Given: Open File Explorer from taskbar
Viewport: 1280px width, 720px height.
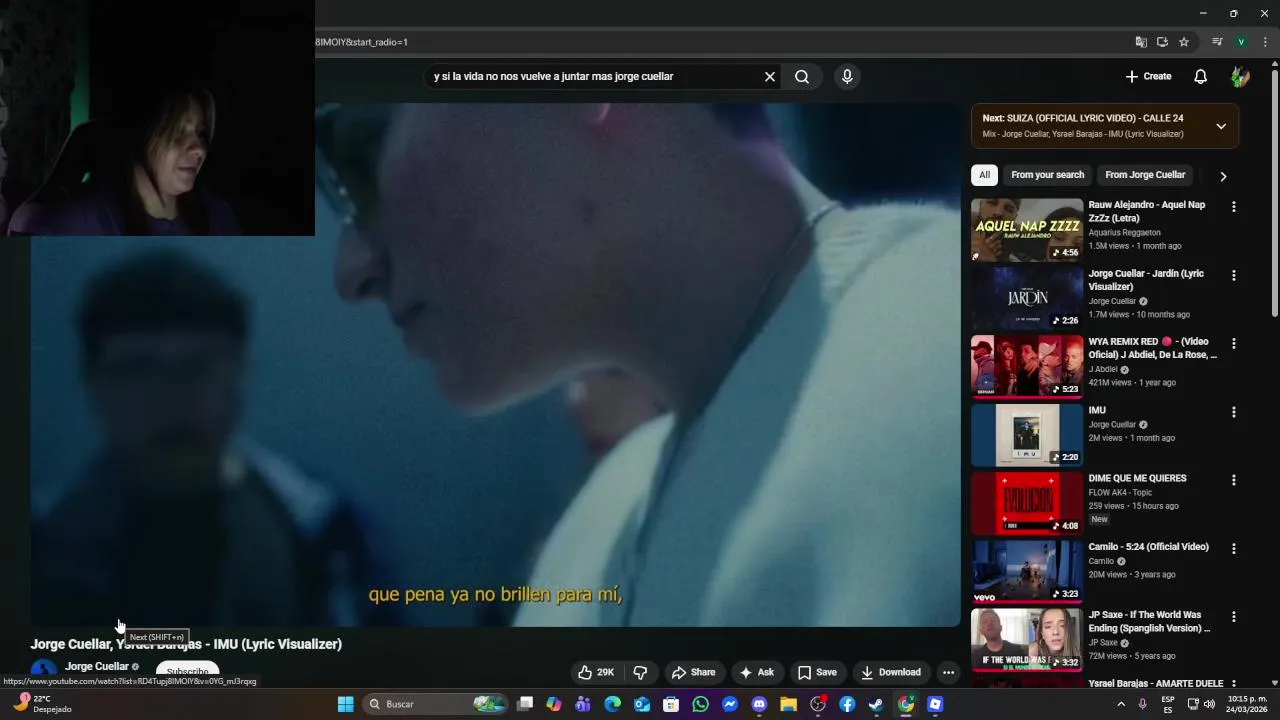Looking at the screenshot, I should [x=788, y=704].
